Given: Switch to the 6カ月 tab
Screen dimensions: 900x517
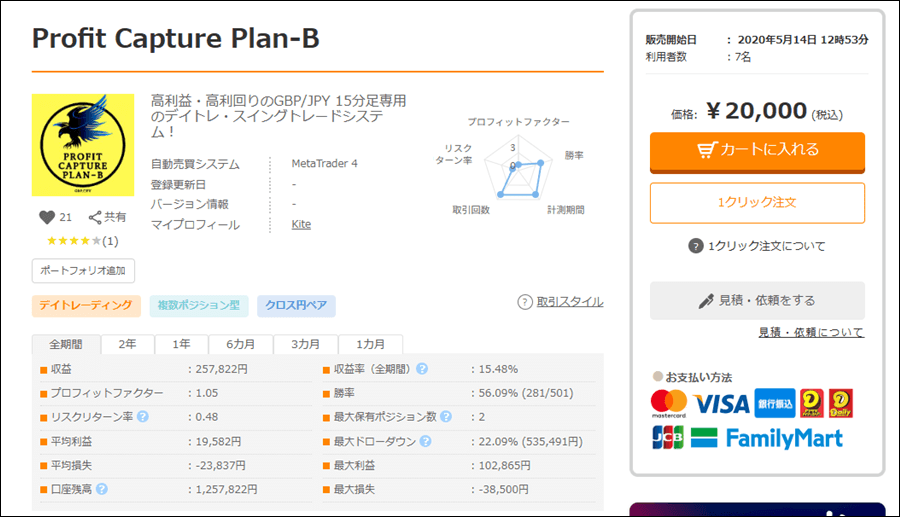Looking at the screenshot, I should [x=240, y=344].
